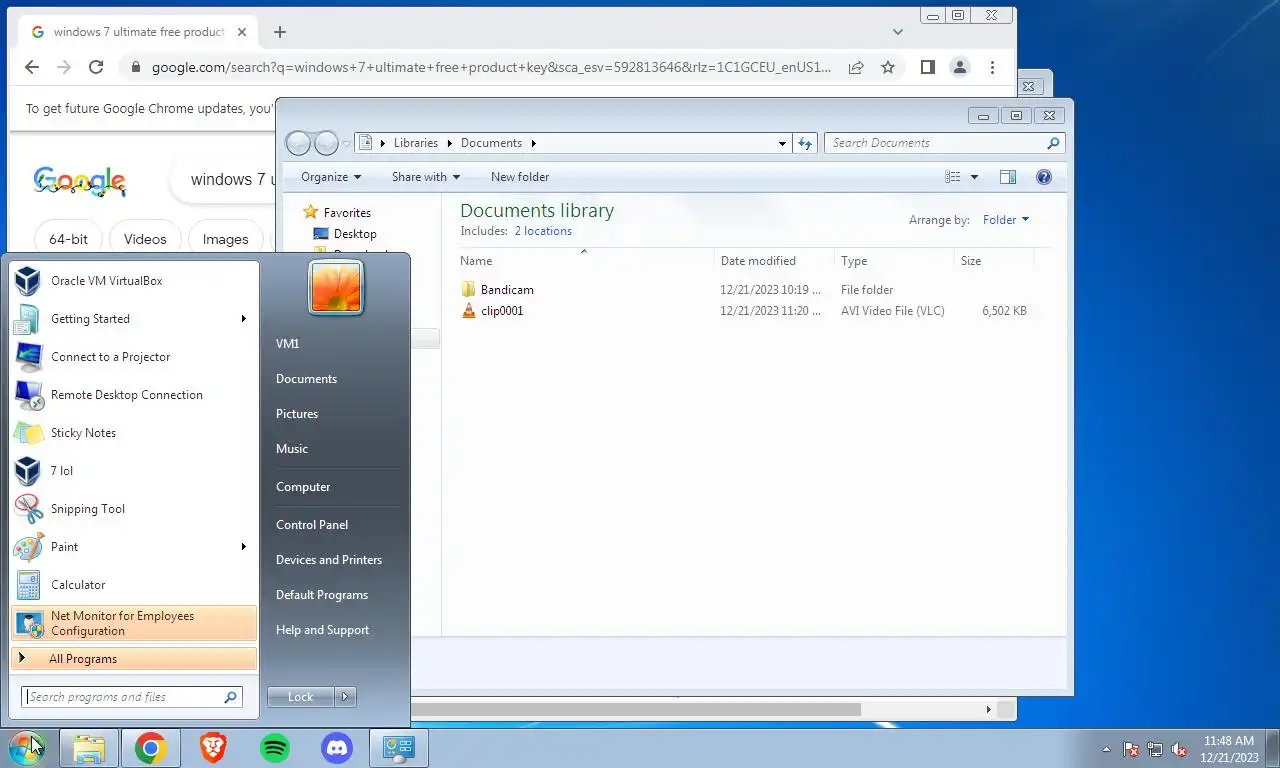This screenshot has height=768, width=1280.
Task: Select the Images filter chip
Action: (225, 239)
